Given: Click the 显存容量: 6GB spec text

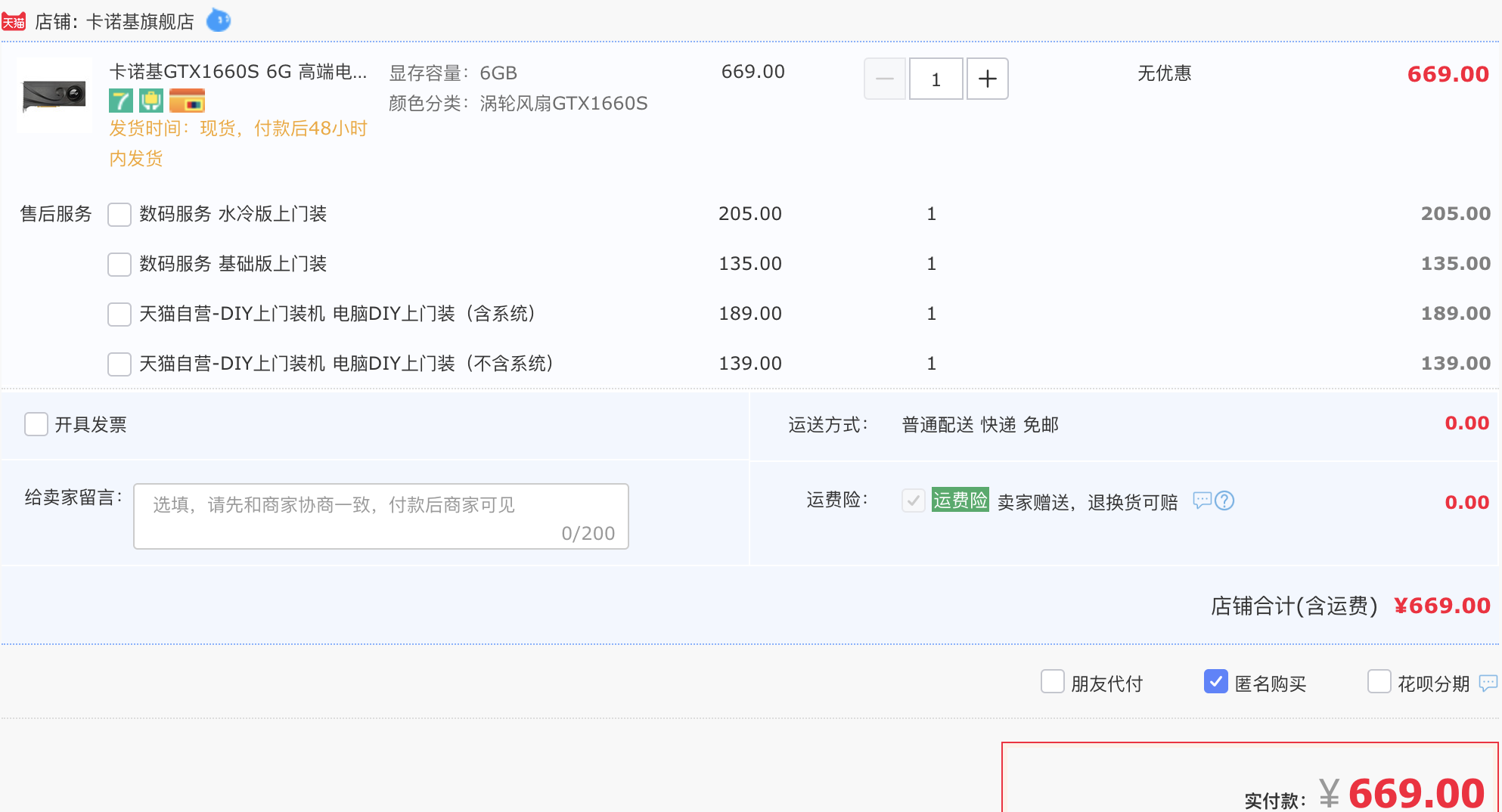Looking at the screenshot, I should (x=453, y=73).
